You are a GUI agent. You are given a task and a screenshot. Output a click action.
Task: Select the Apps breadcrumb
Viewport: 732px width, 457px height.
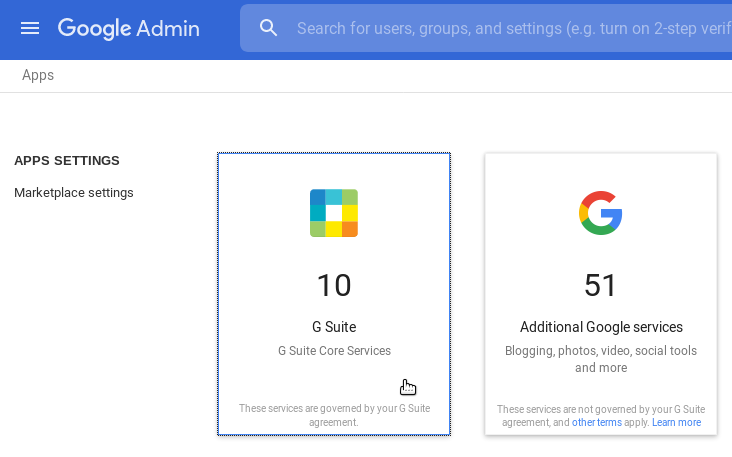point(38,75)
